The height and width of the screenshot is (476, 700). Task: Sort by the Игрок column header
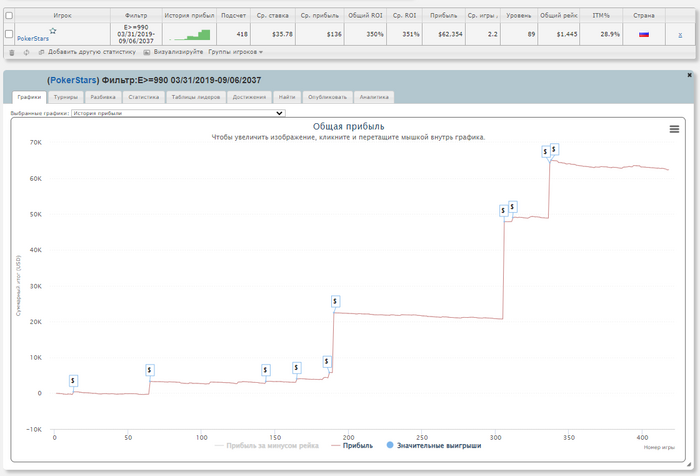pyautogui.click(x=62, y=16)
